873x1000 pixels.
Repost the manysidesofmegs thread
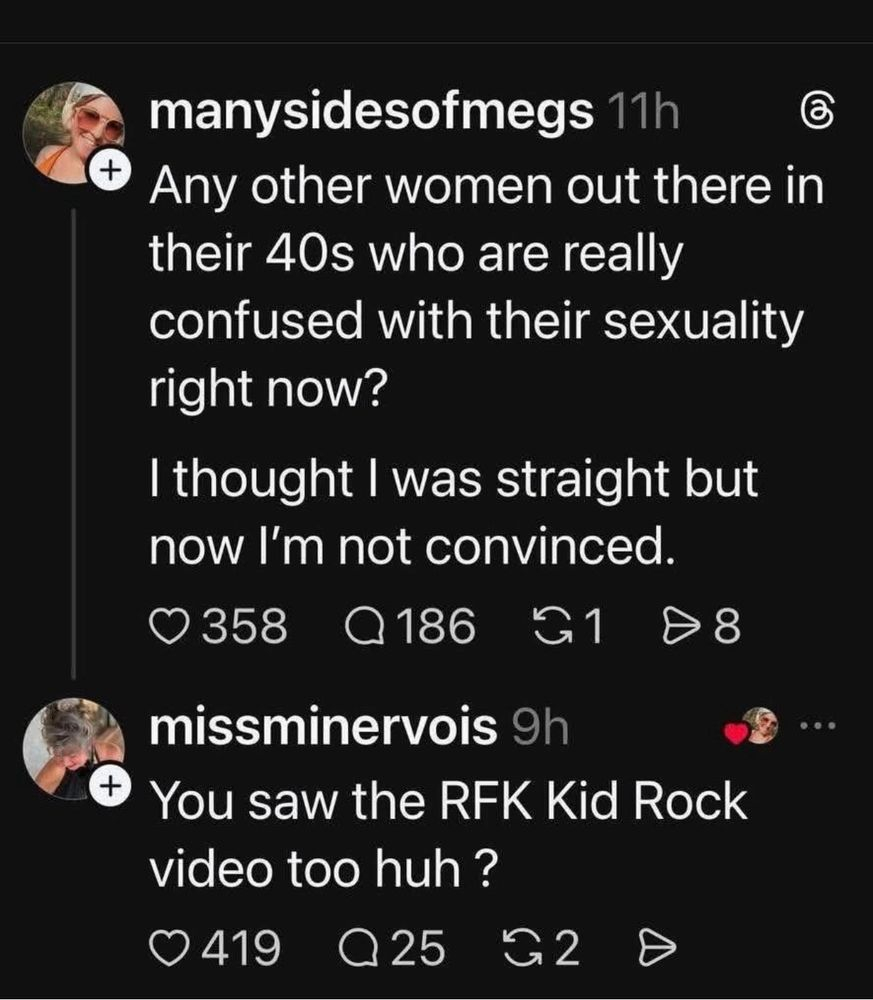(549, 628)
